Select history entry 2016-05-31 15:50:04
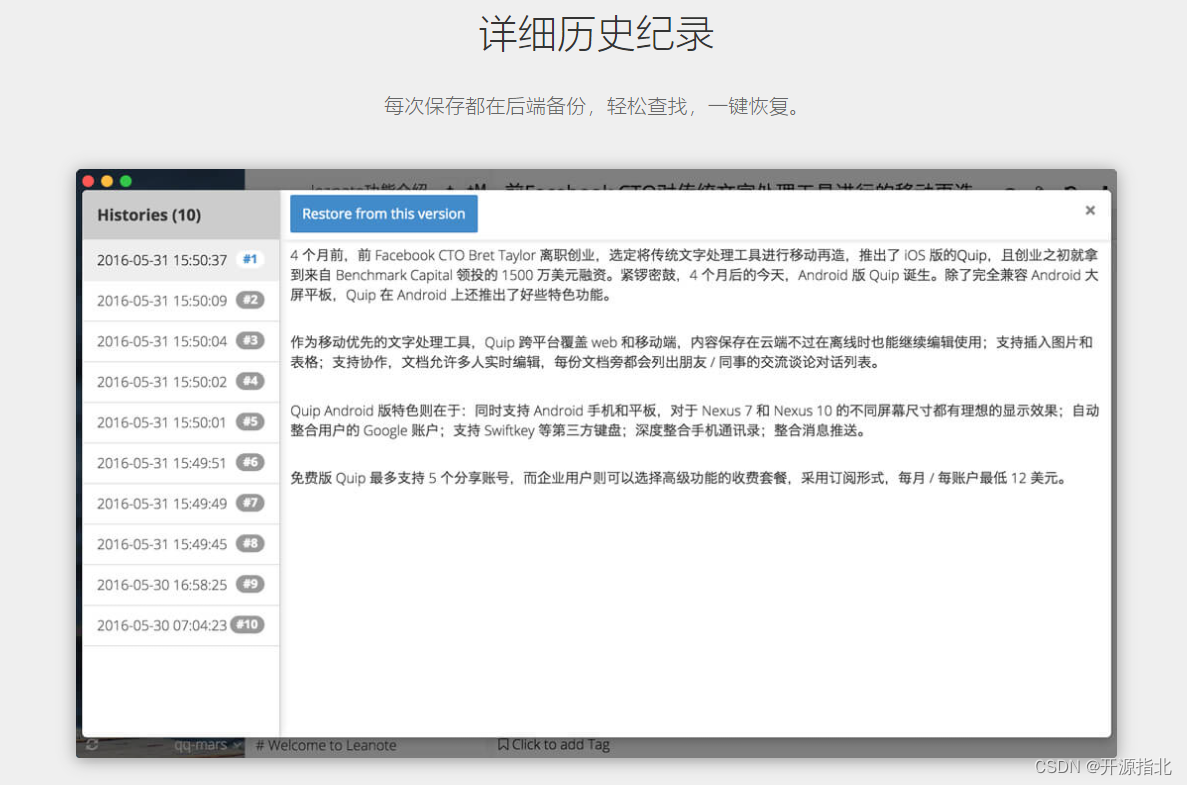The height and width of the screenshot is (785, 1187). point(160,341)
